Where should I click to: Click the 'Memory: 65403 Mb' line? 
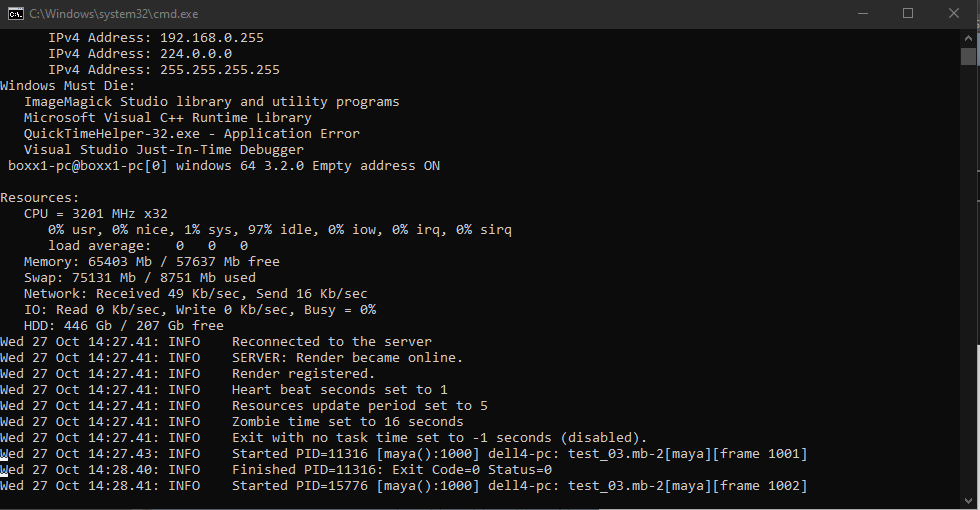[152, 262]
